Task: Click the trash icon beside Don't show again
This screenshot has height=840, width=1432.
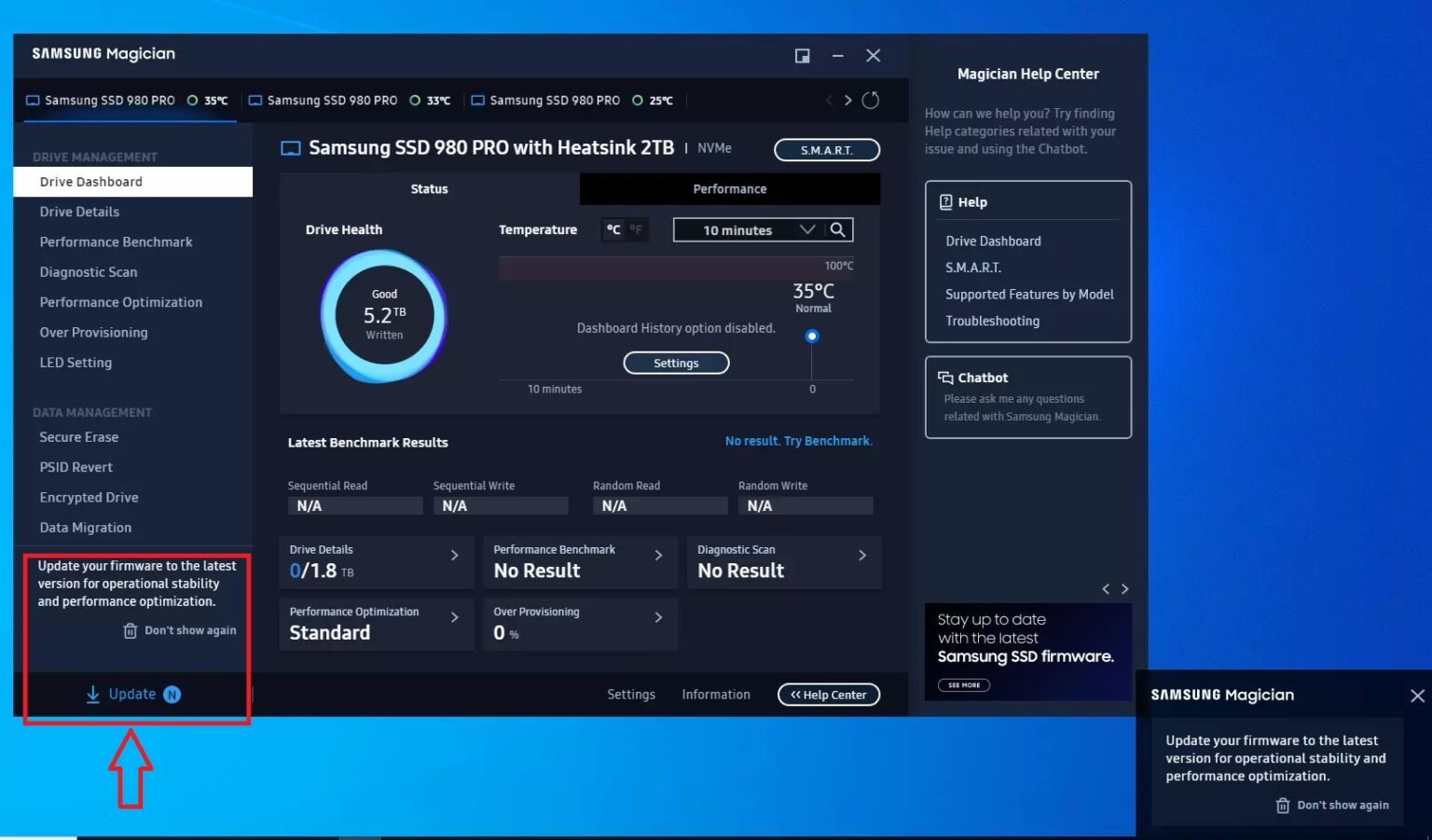Action: coord(130,630)
